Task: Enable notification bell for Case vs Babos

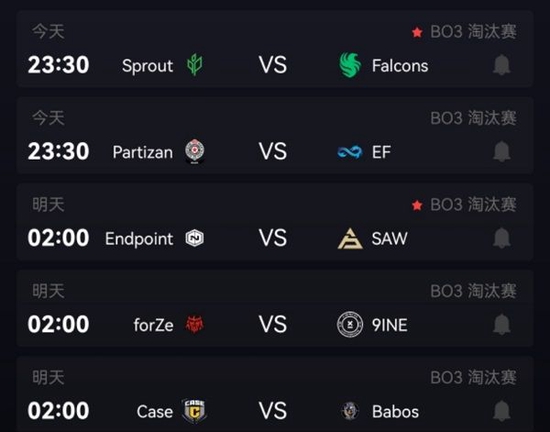Action: [502, 411]
